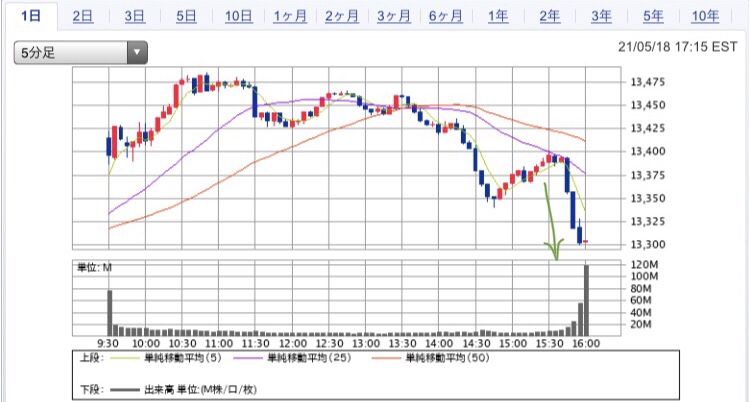Click the 13,350 price axis label
750x402 pixels.
point(648,198)
